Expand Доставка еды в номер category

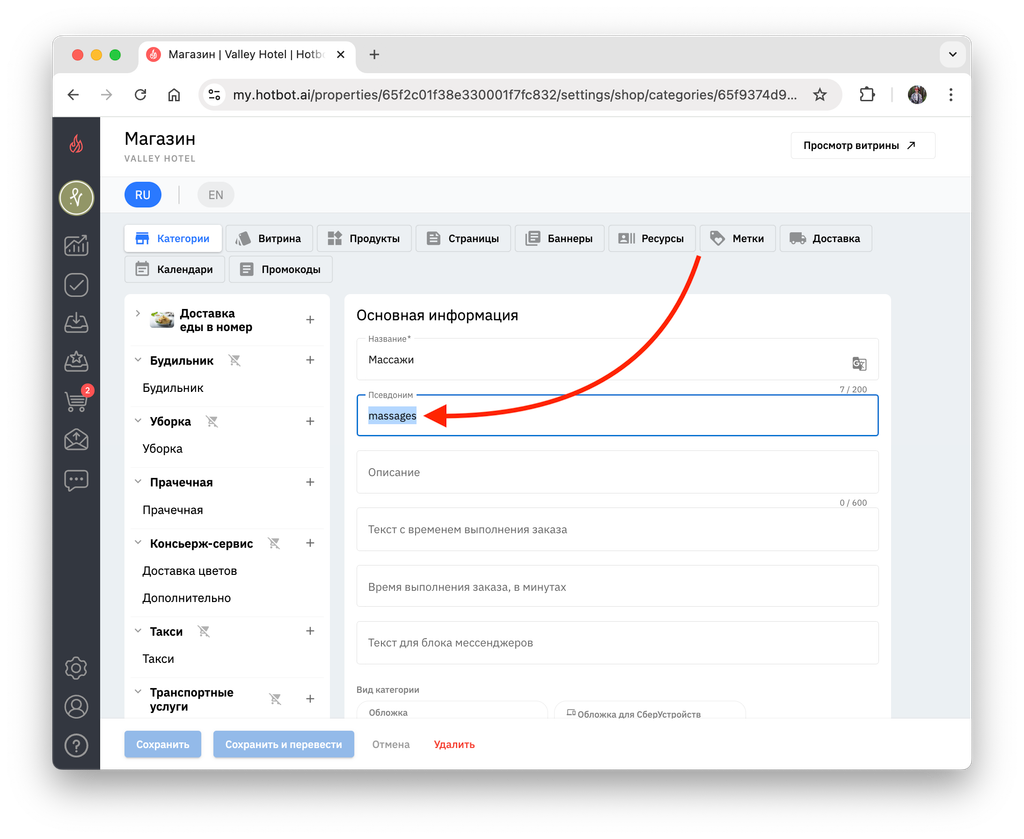pyautogui.click(x=138, y=313)
